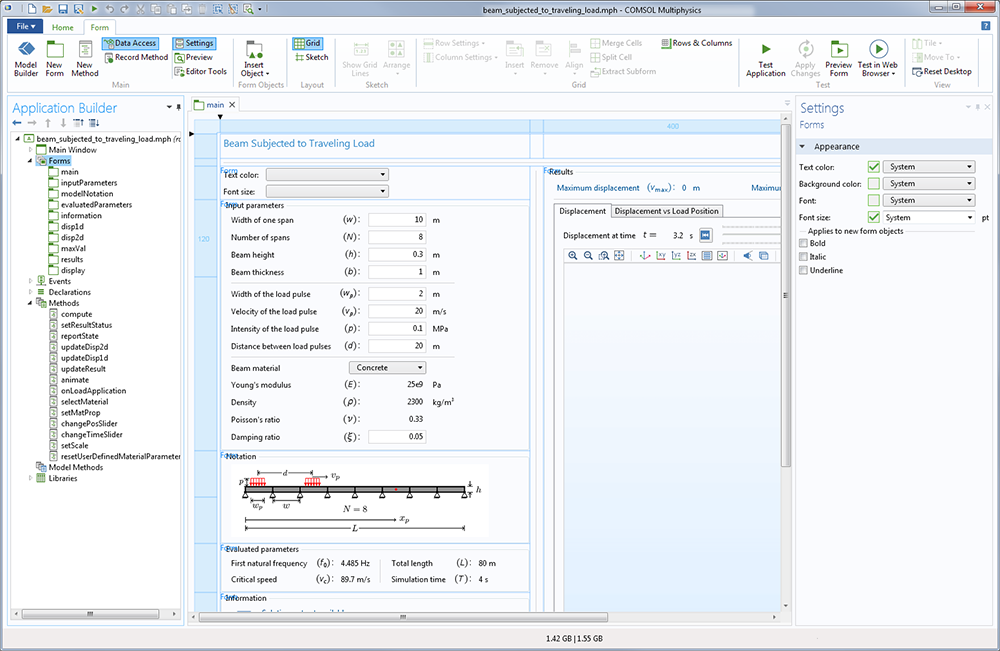Click the Width of one span field

pyautogui.click(x=397, y=219)
